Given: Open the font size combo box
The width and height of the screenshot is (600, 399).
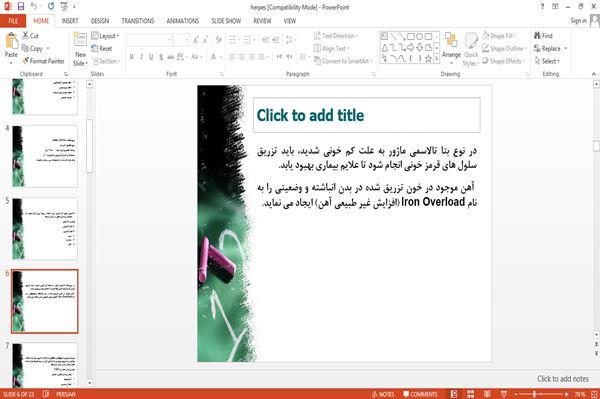Looking at the screenshot, I should pos(181,40).
